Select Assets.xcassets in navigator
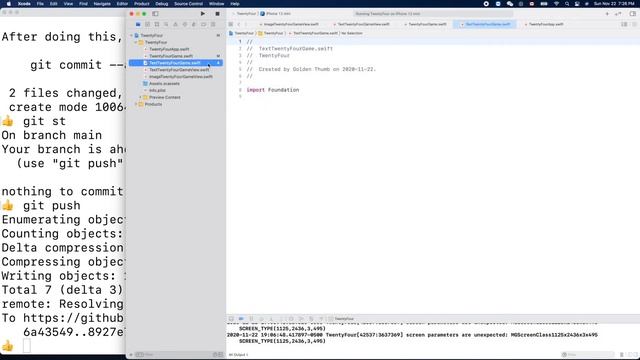 click(164, 84)
